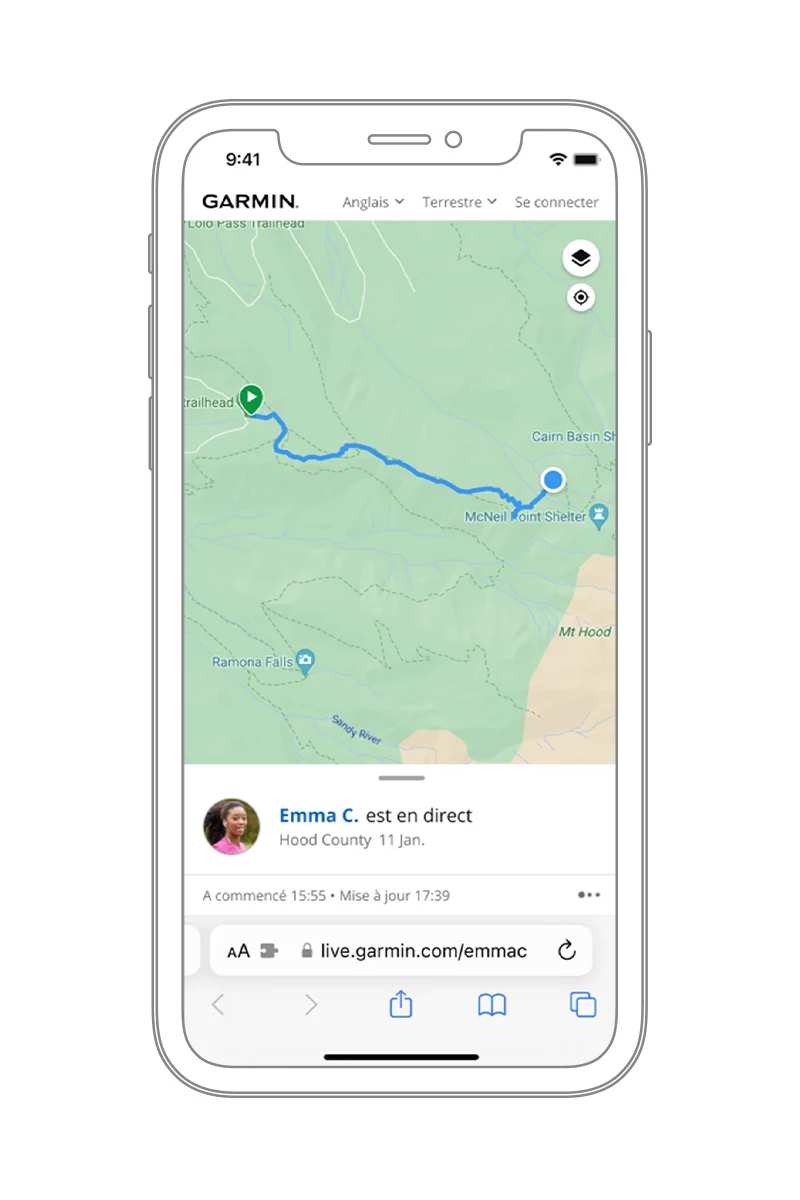The height and width of the screenshot is (1200, 800).
Task: Expand the Terrestre map type dropdown
Action: [459, 202]
